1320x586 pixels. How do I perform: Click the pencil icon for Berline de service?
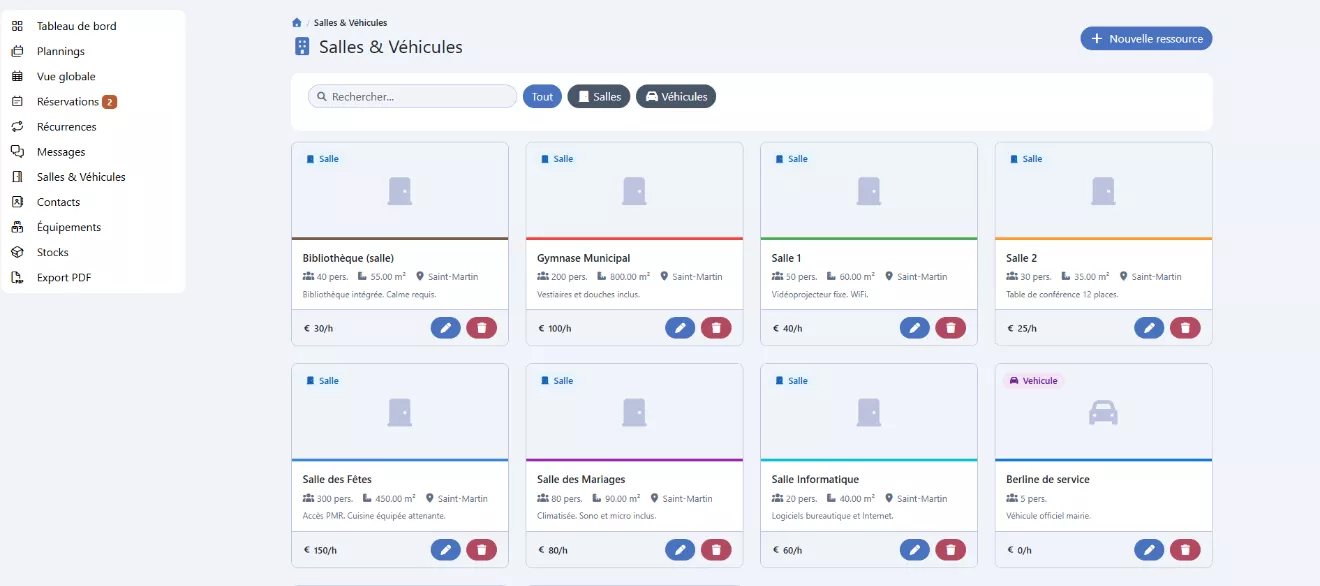(x=1149, y=550)
